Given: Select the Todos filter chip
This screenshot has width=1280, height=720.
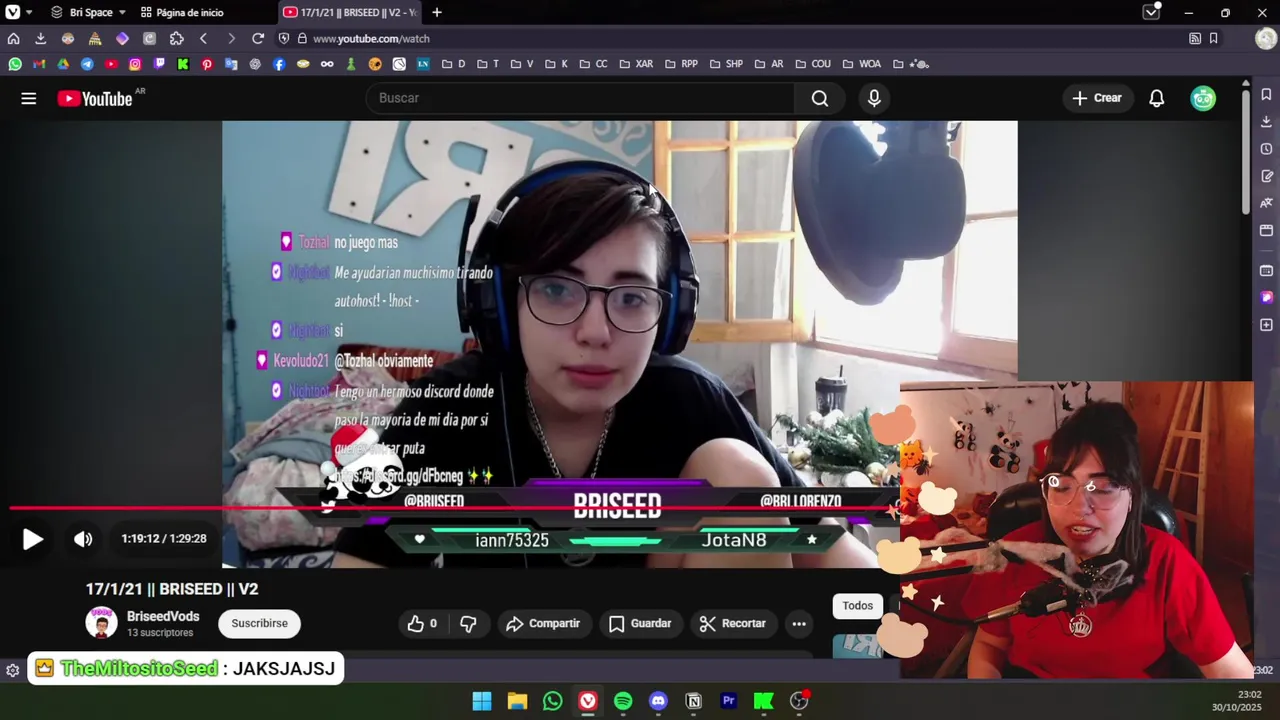Looking at the screenshot, I should click(857, 605).
